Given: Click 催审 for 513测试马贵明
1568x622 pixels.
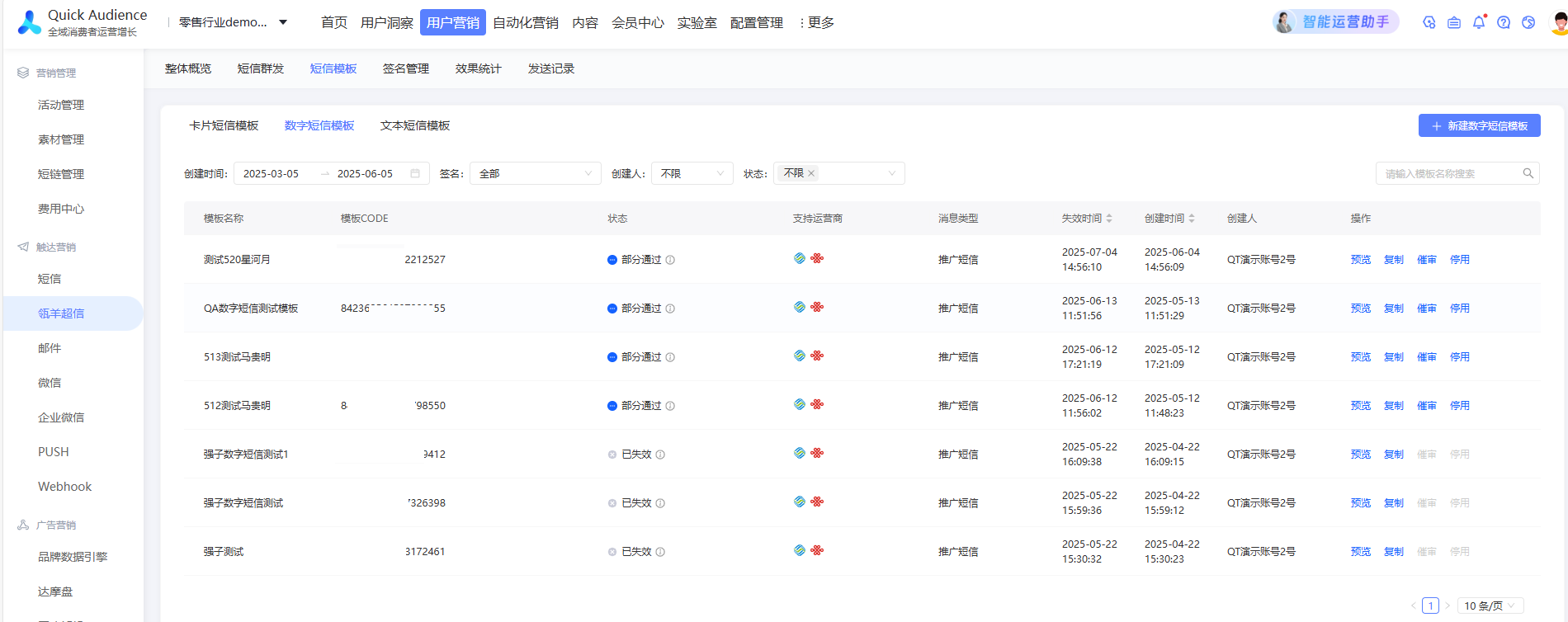Looking at the screenshot, I should click(x=1427, y=357).
